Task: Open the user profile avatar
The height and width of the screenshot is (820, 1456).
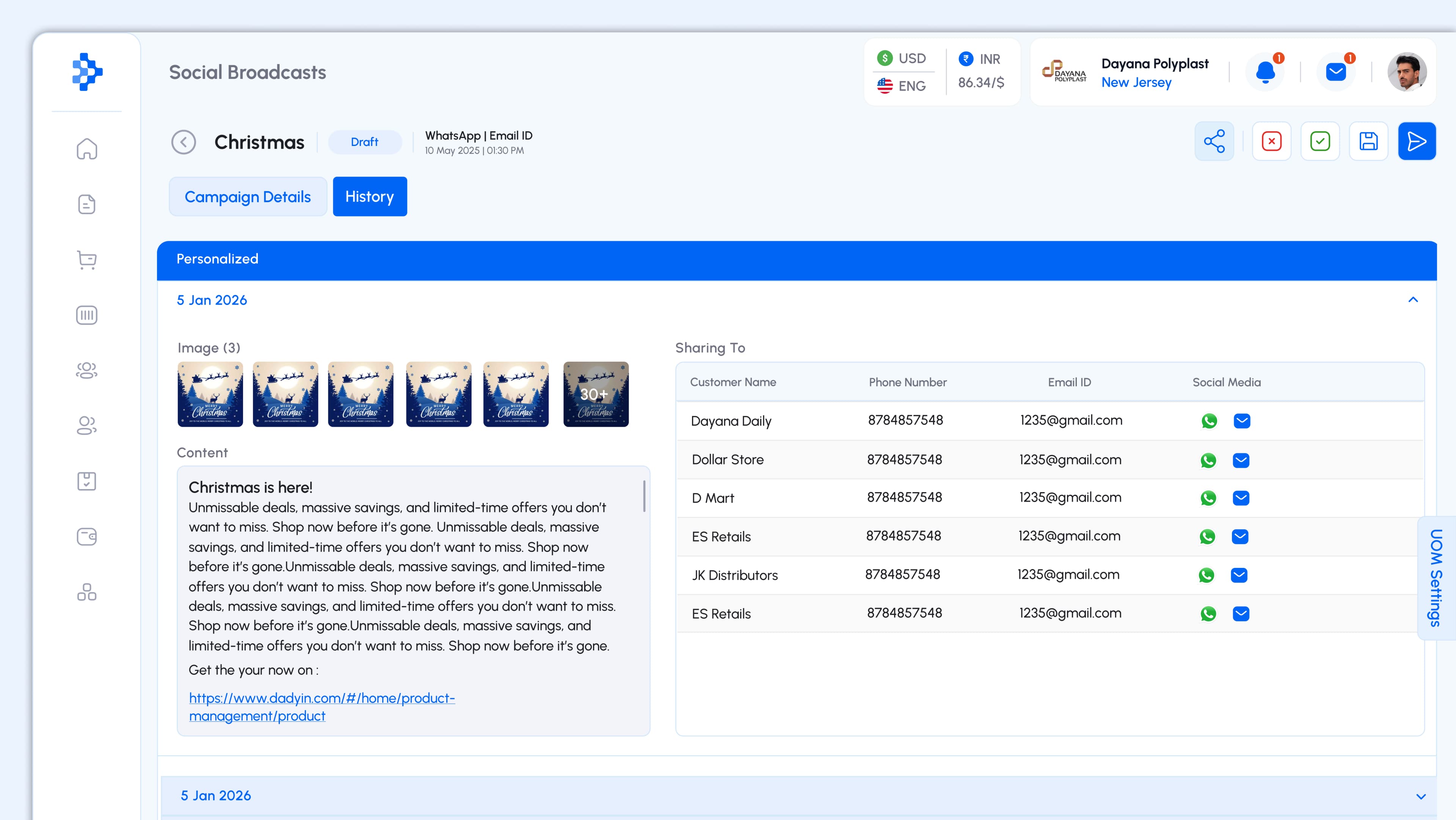Action: 1407,72
